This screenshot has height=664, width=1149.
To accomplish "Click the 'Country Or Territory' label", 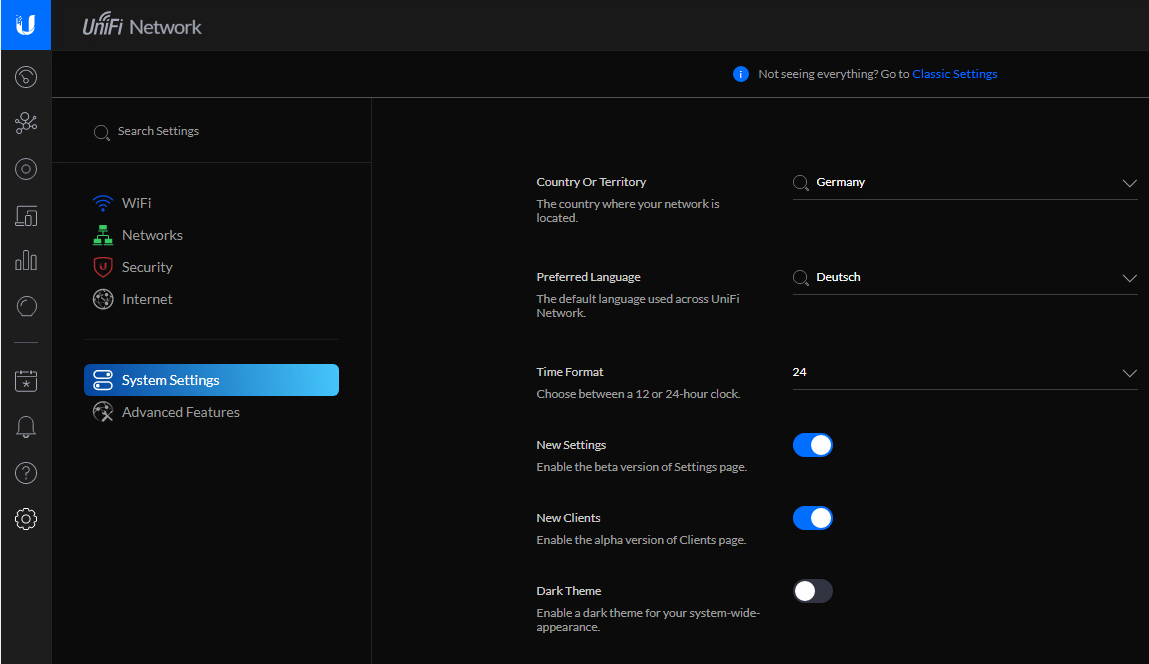I will pyautogui.click(x=591, y=182).
